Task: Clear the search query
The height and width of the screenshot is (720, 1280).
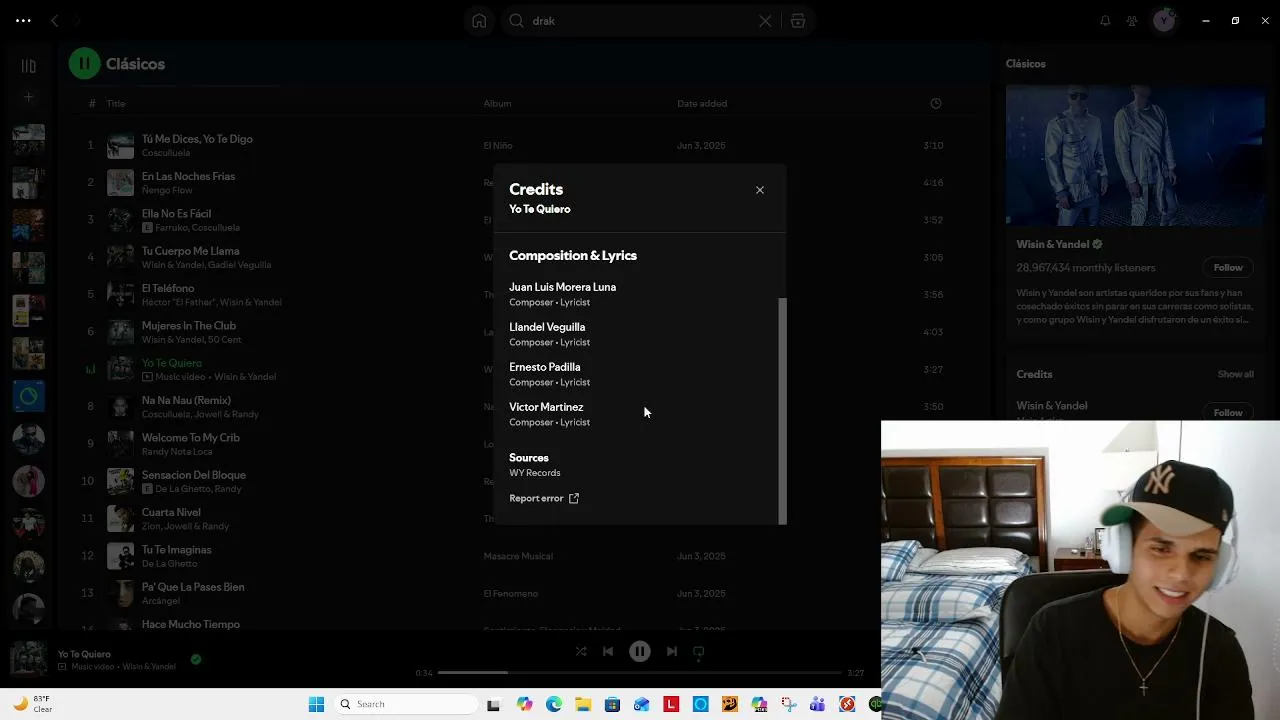Action: point(765,21)
